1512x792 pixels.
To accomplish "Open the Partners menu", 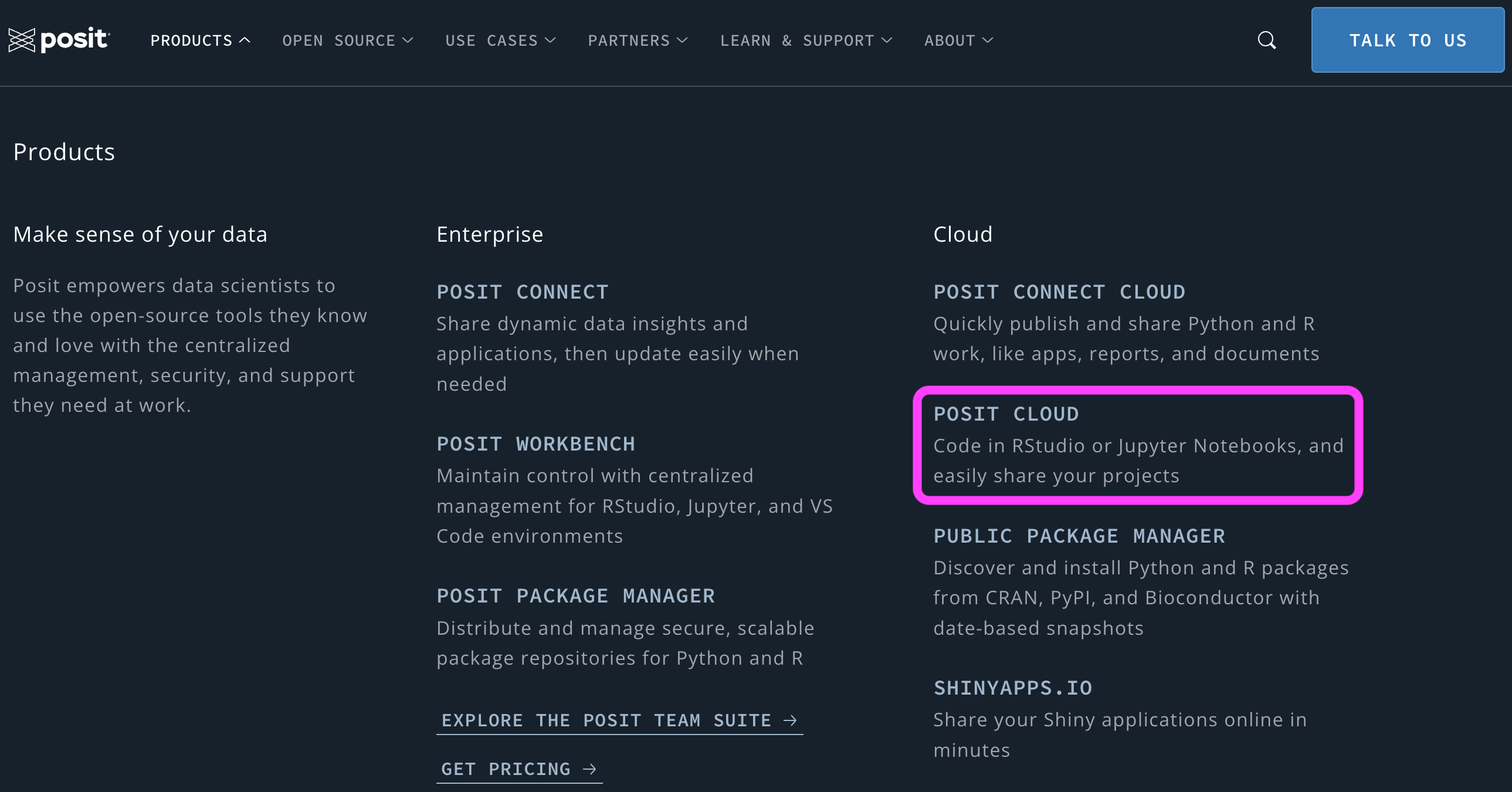I will pos(638,40).
